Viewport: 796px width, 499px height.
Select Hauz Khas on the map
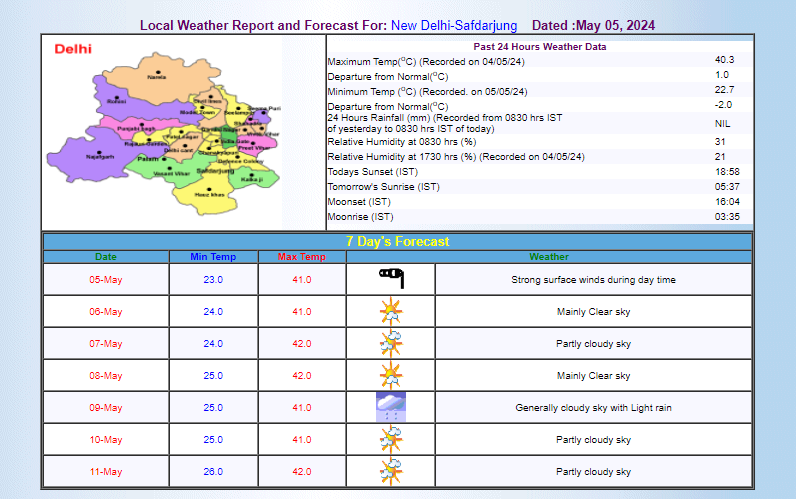(209, 193)
